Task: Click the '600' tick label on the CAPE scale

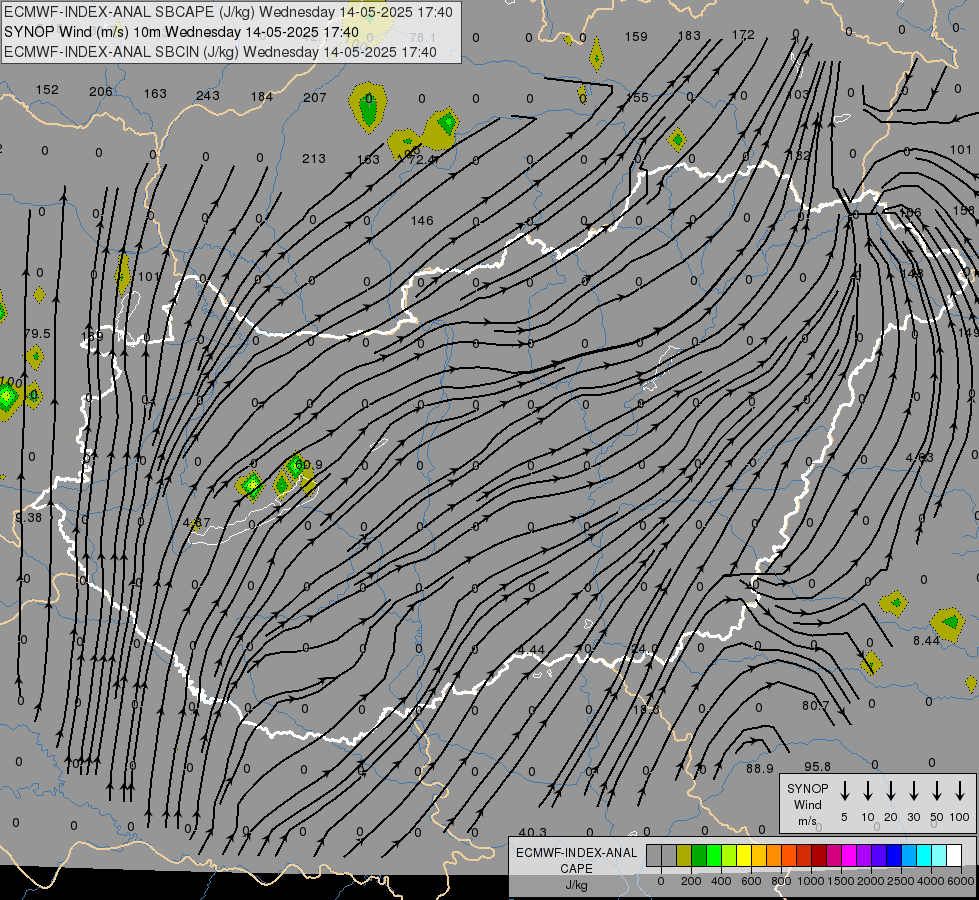Action: click(x=751, y=881)
